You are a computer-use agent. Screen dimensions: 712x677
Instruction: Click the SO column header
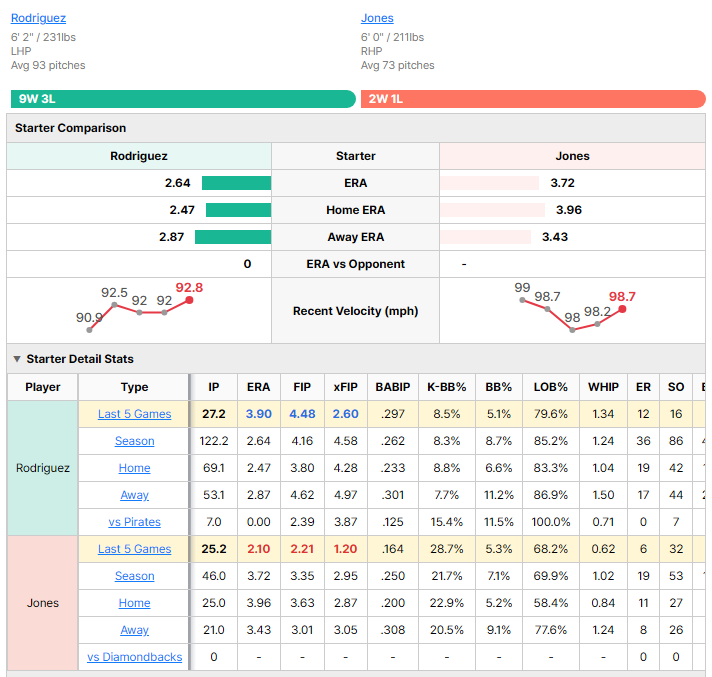(x=676, y=387)
